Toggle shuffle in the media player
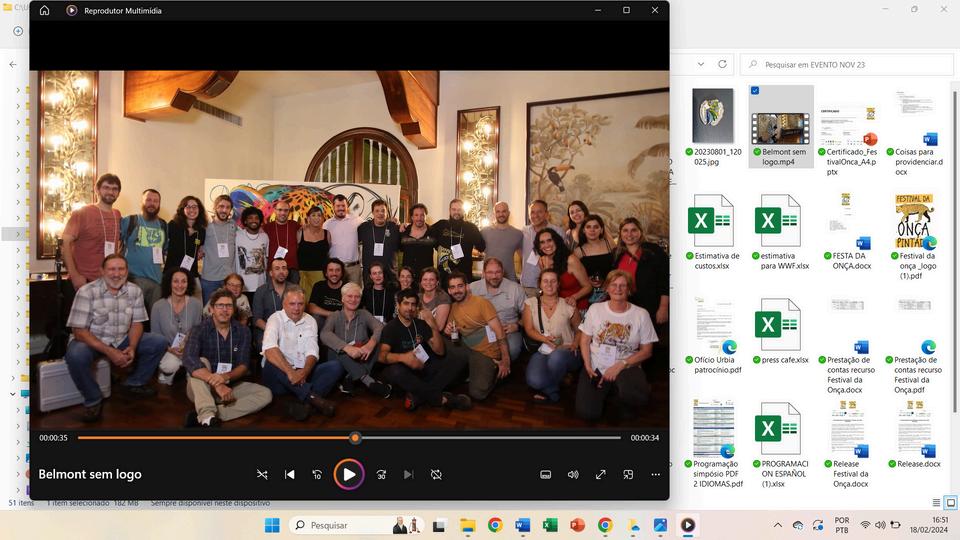Image resolution: width=960 pixels, height=540 pixels. (262, 474)
